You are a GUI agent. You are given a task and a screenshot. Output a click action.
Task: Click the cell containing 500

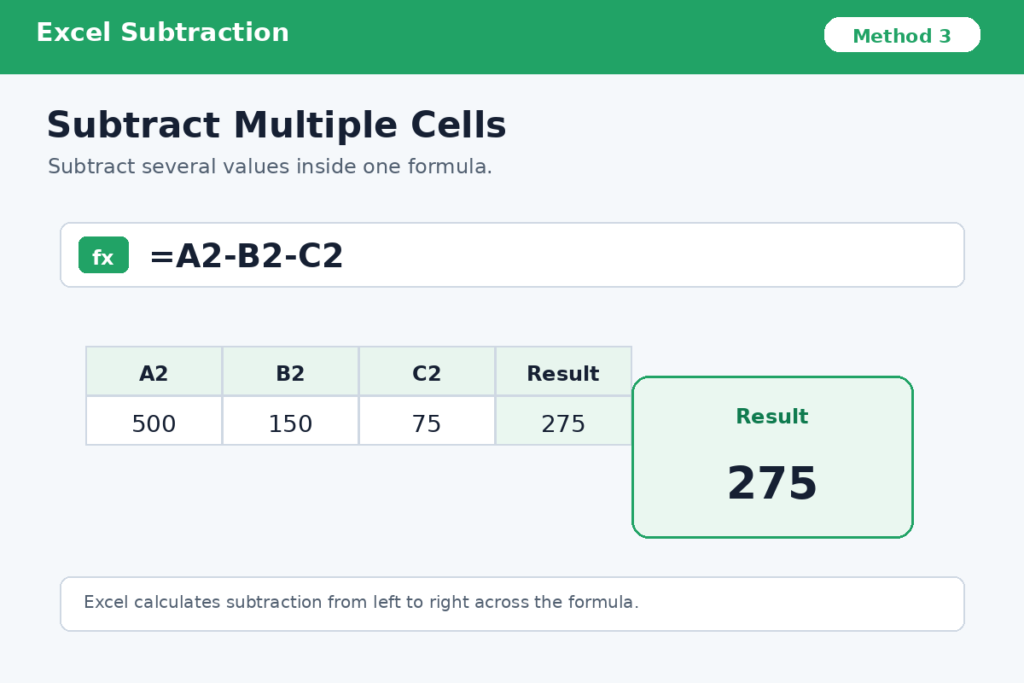153,421
